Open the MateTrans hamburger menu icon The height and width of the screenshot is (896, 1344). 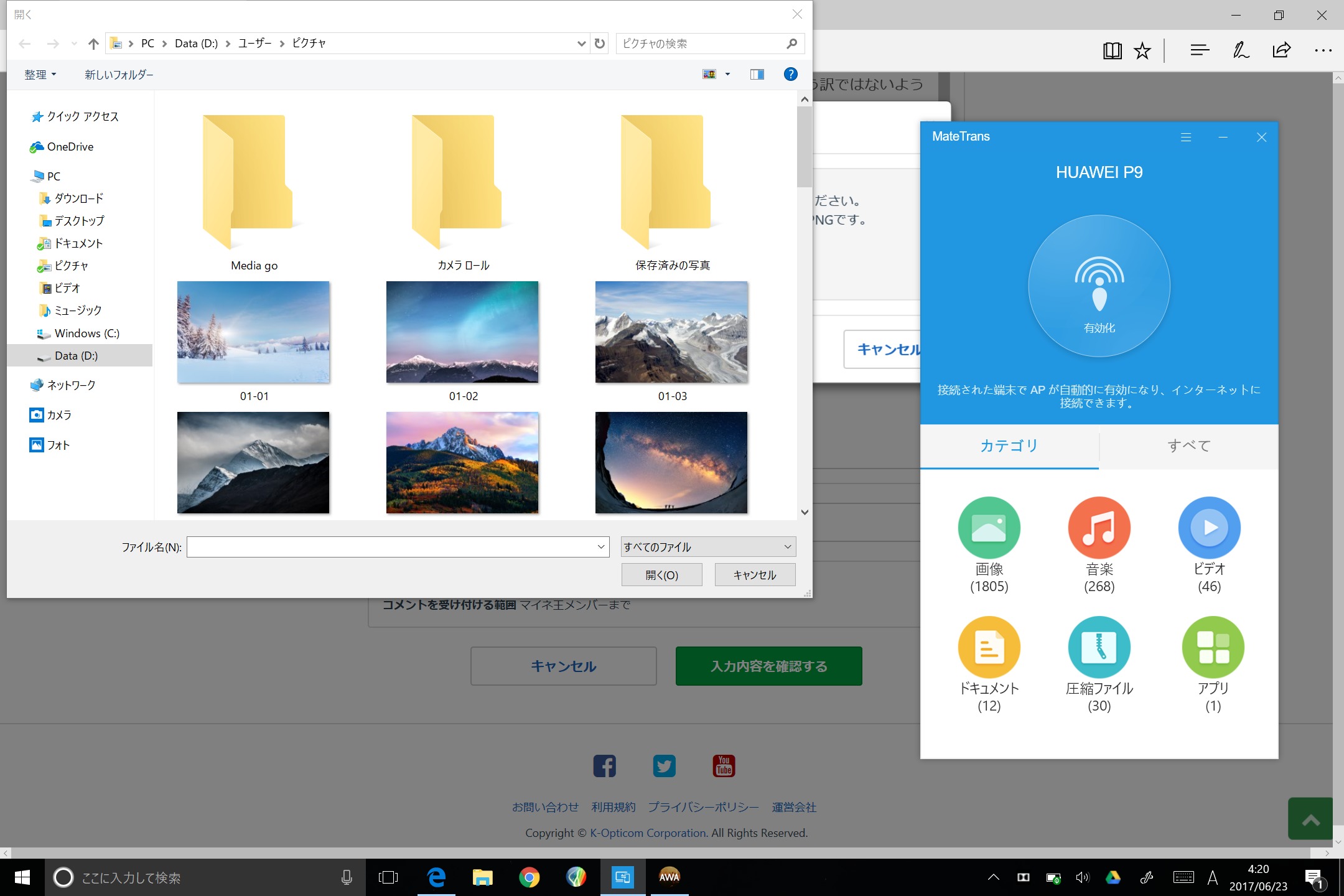click(x=1186, y=138)
